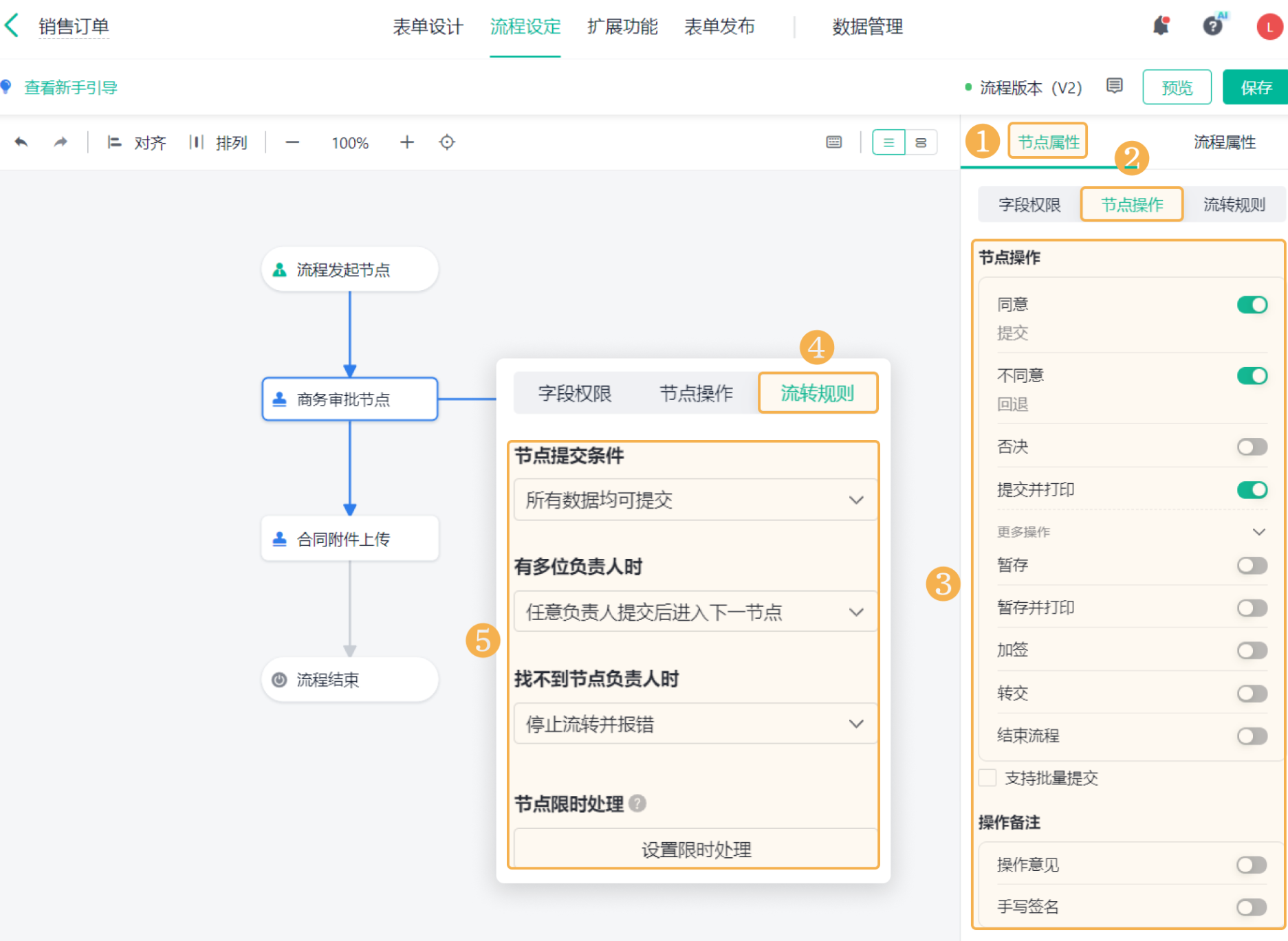Click the 保存 button
Image resolution: width=1288 pixels, height=941 pixels.
(x=1255, y=87)
